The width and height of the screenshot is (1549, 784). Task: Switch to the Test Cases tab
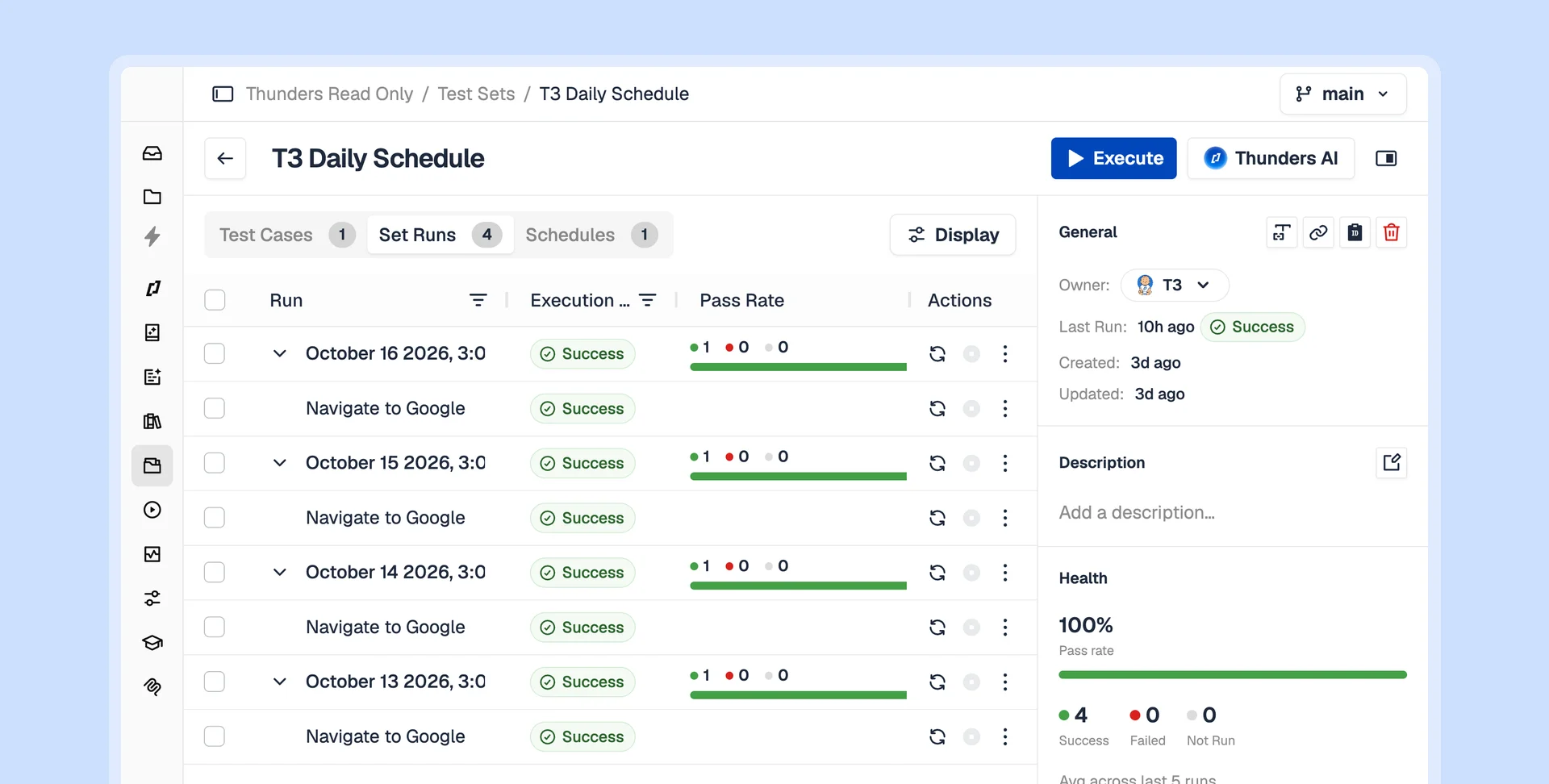[286, 235]
